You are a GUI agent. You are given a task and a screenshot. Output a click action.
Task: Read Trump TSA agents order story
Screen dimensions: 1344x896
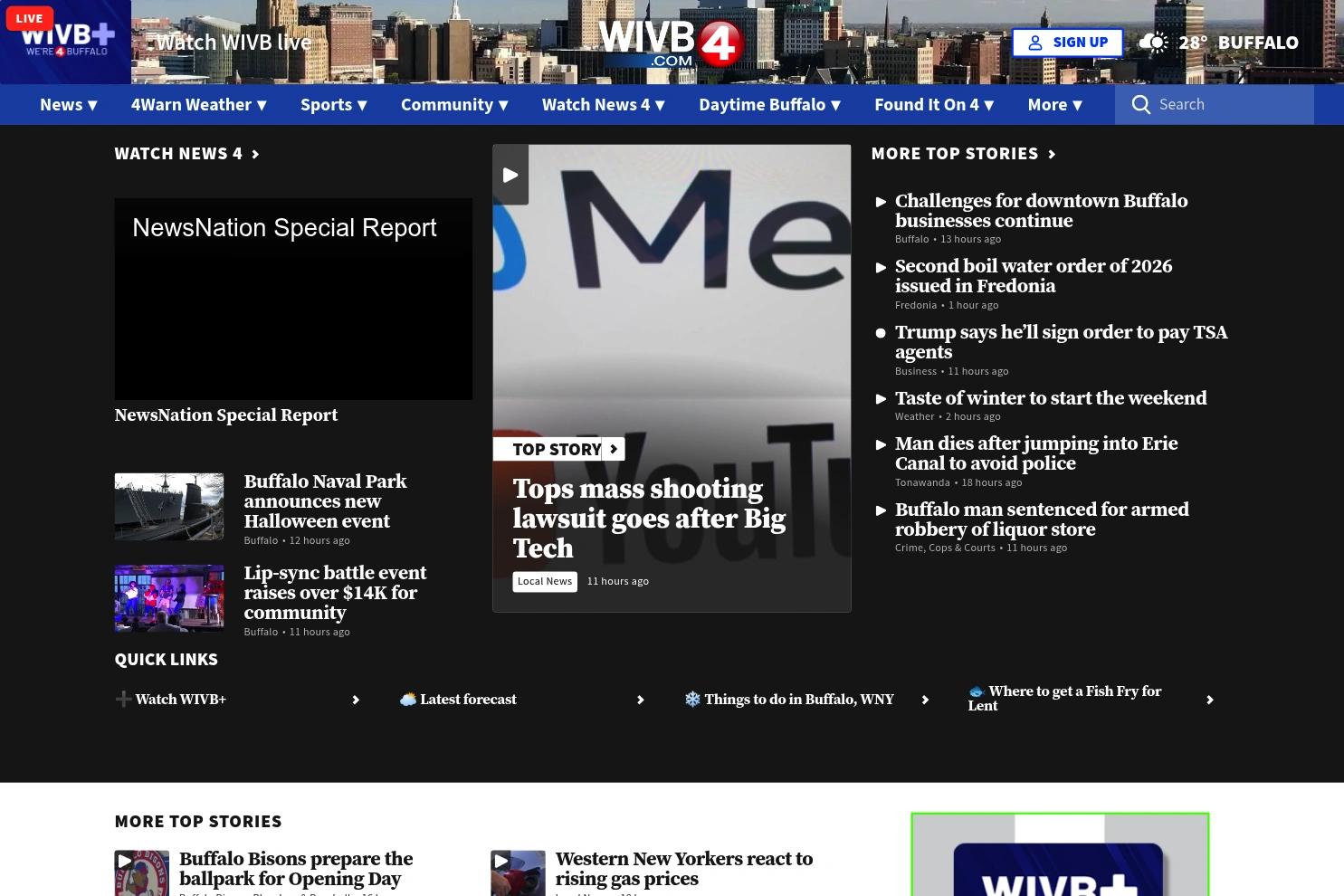(1061, 342)
